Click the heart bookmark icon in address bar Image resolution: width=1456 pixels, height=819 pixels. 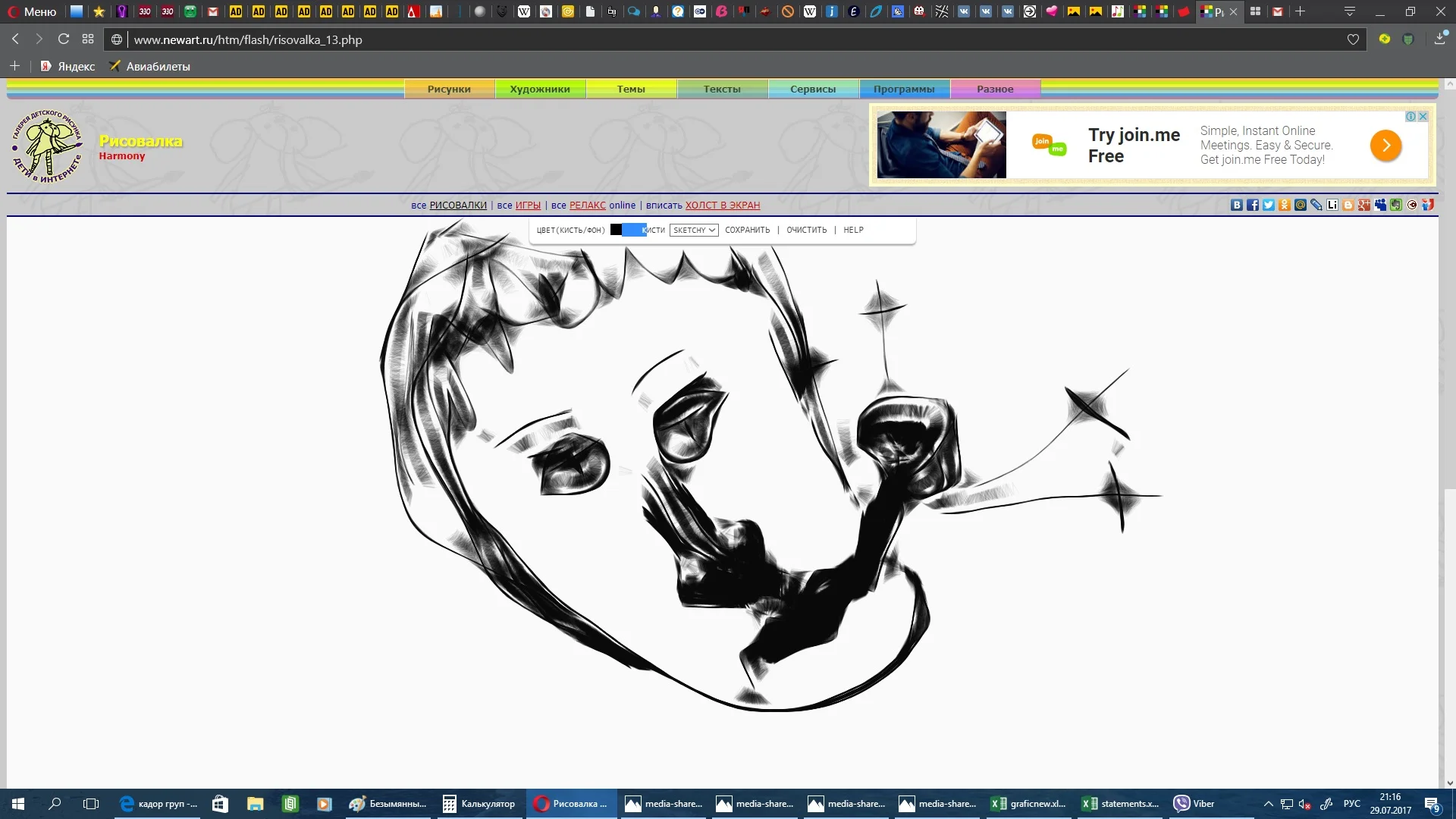(x=1353, y=39)
